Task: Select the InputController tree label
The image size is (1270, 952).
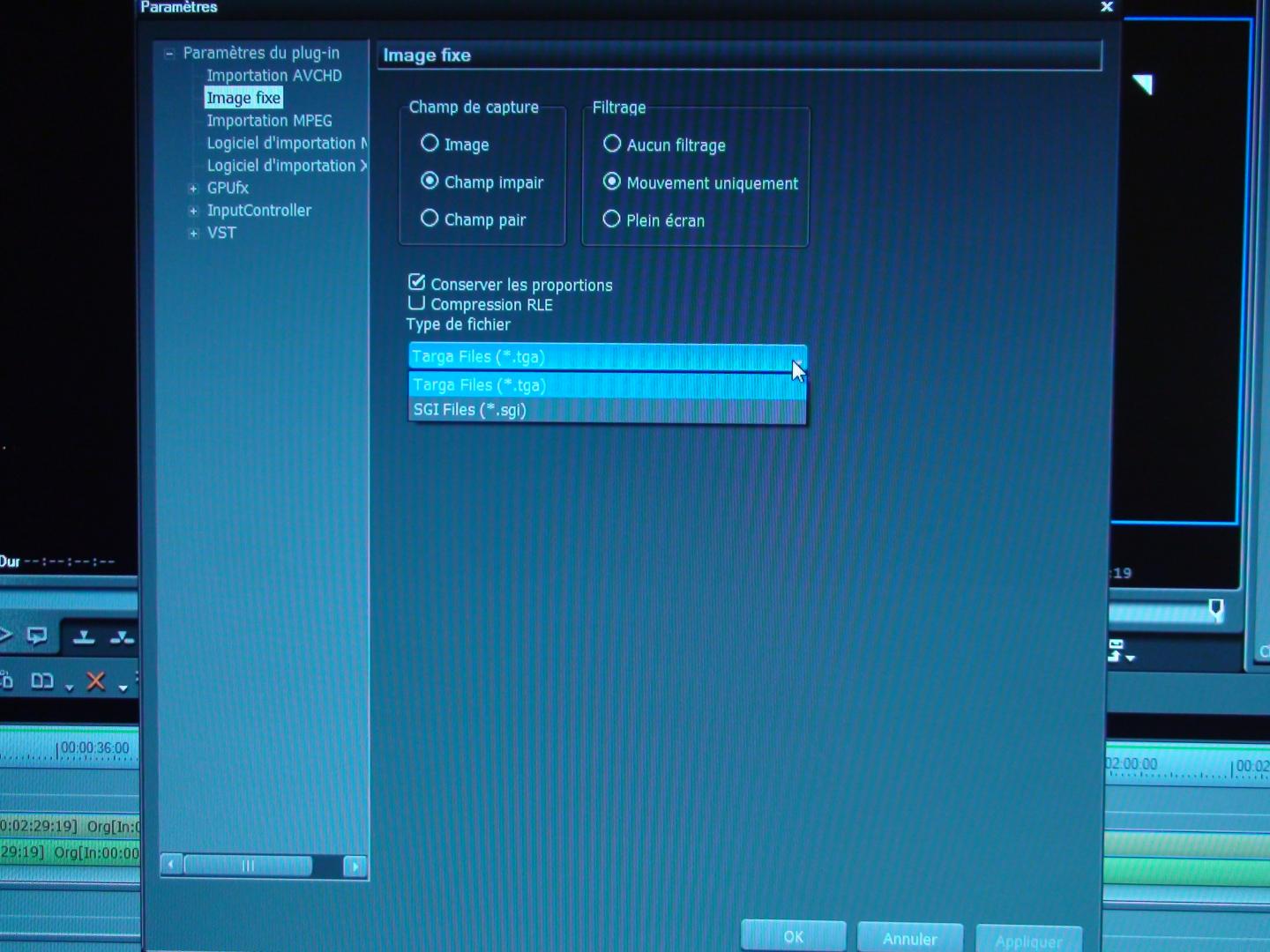Action: pos(259,211)
